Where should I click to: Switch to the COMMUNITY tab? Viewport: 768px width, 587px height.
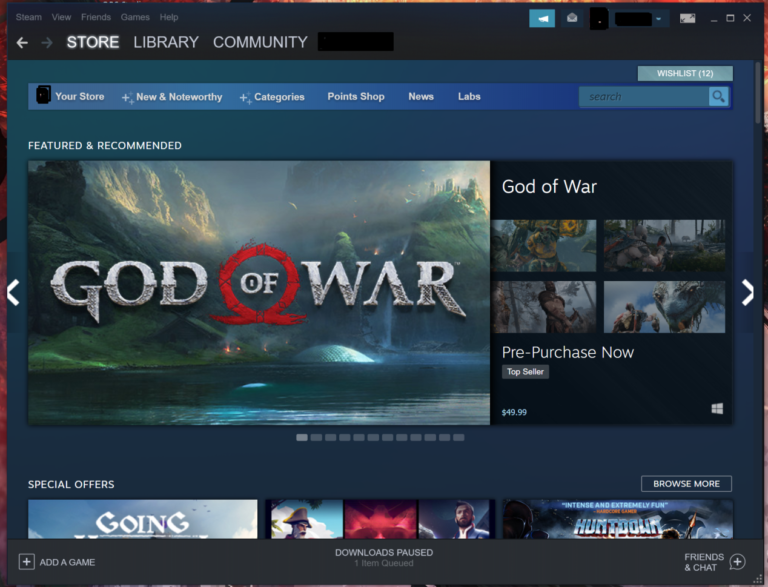260,43
